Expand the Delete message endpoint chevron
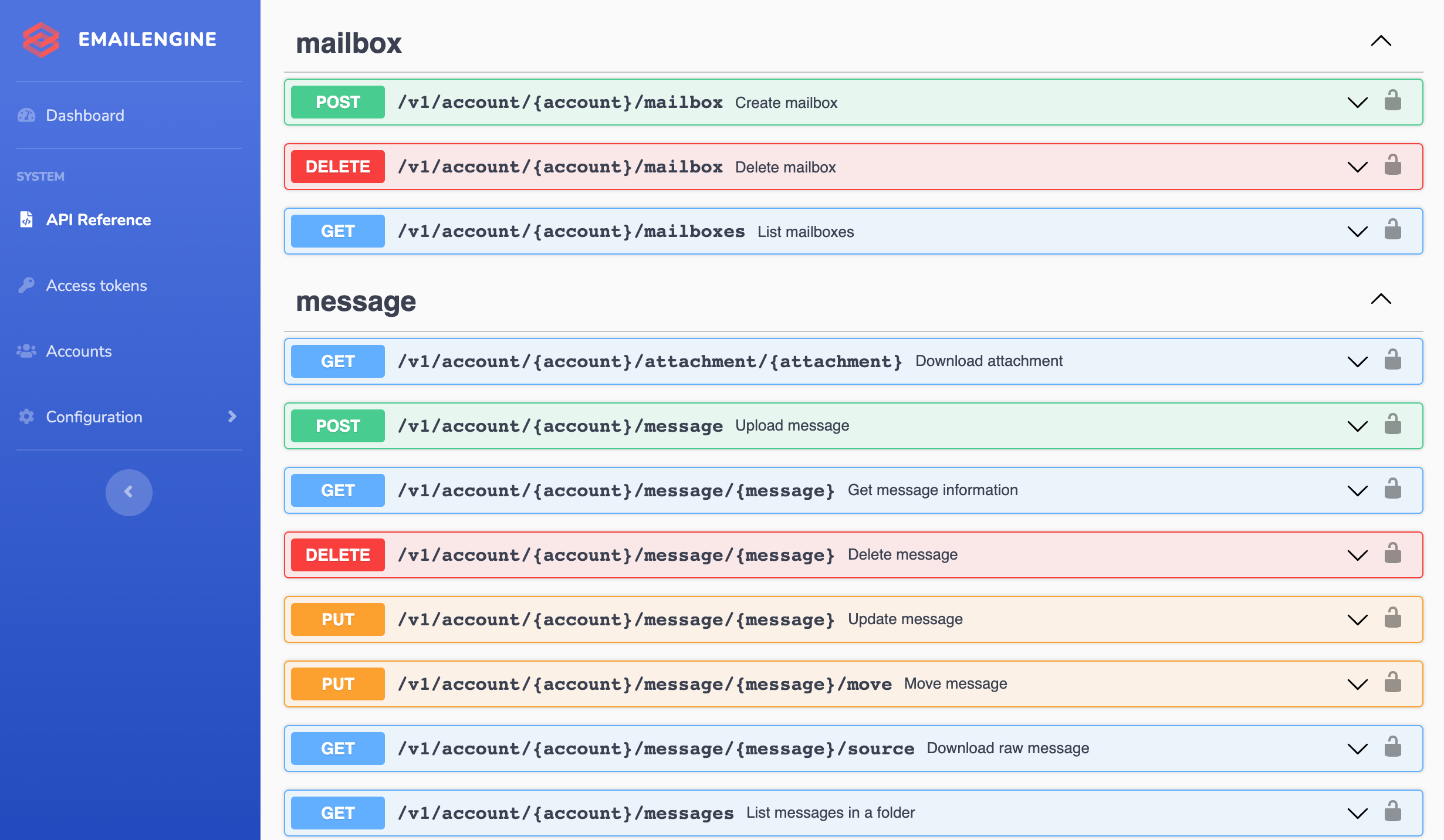1444x840 pixels. tap(1357, 555)
